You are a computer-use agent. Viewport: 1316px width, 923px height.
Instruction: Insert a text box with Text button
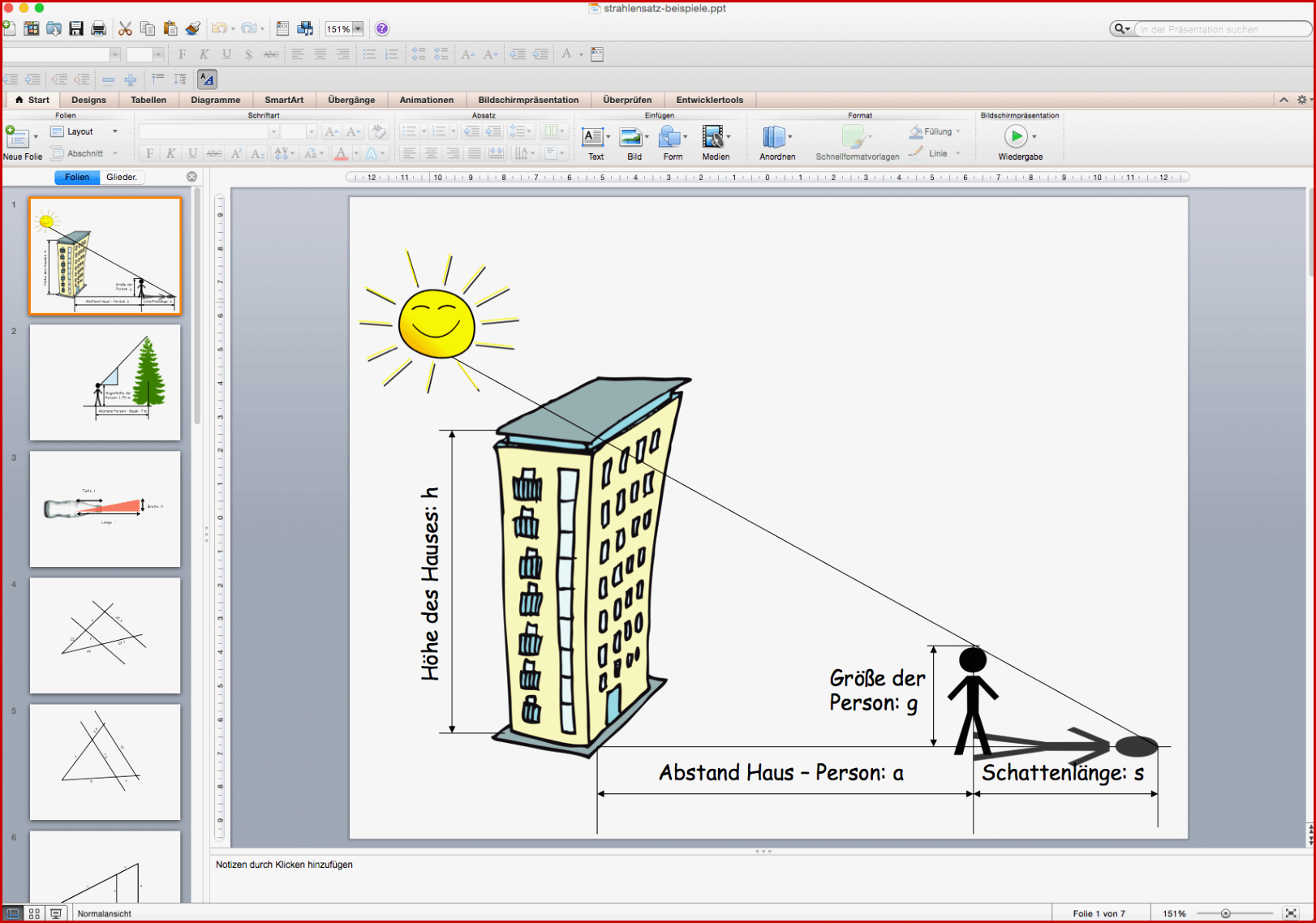click(596, 144)
